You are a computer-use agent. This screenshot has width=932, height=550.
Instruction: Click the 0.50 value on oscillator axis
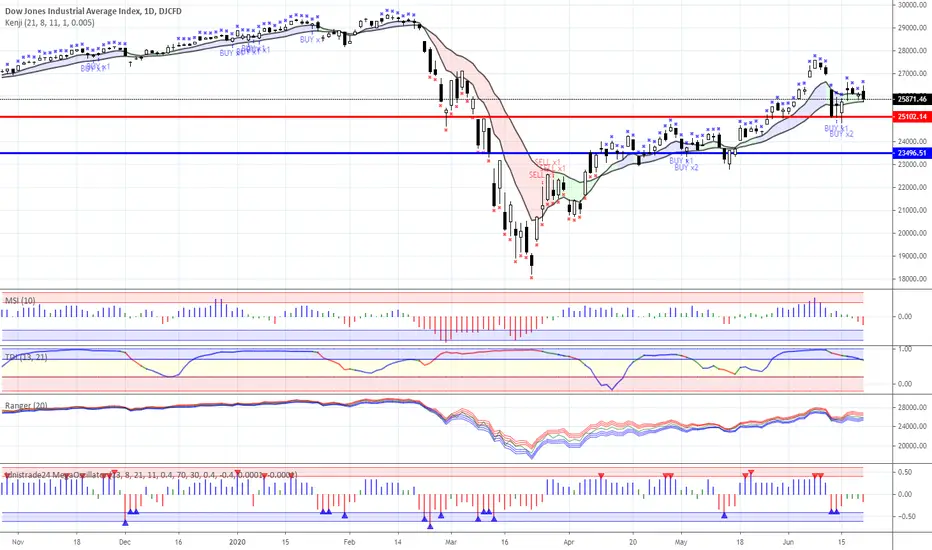coord(905,472)
